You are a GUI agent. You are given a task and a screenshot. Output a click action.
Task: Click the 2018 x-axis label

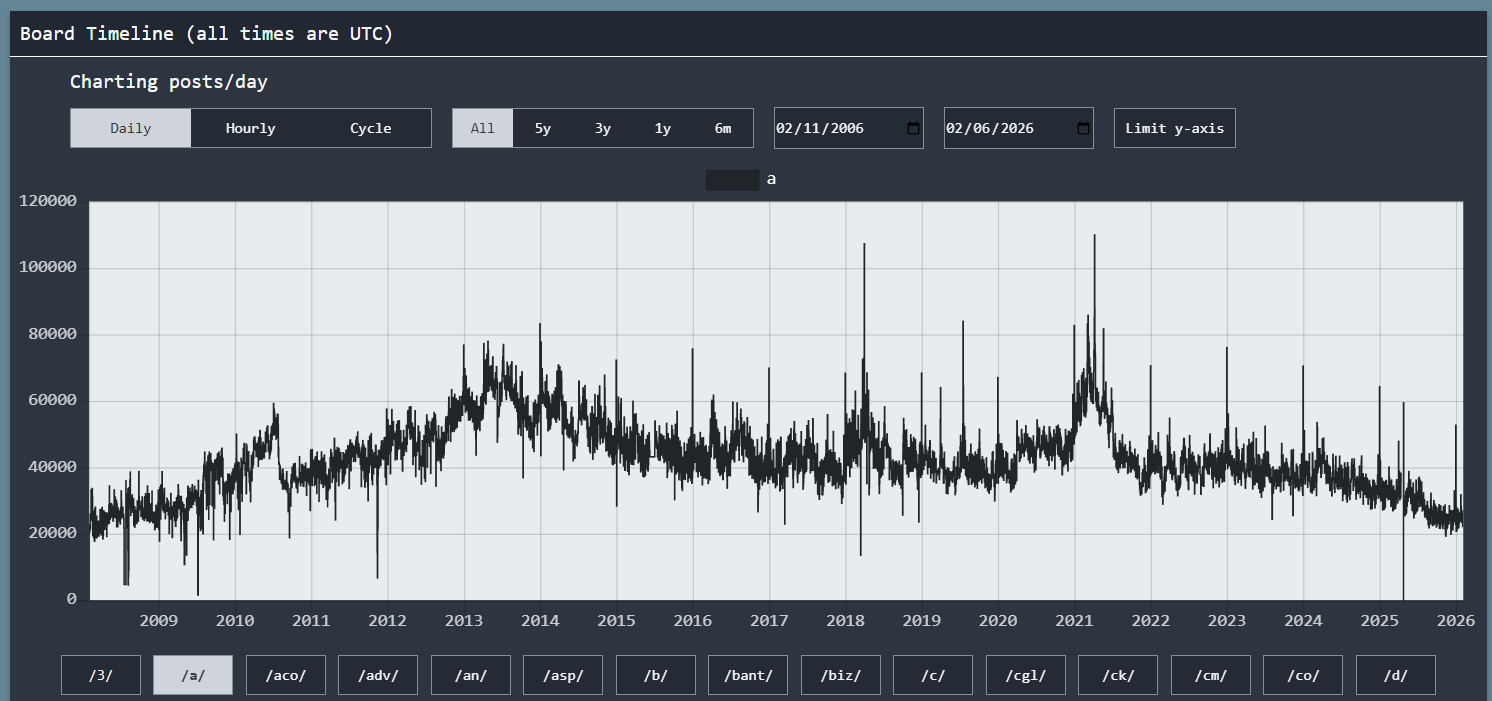pos(846,620)
